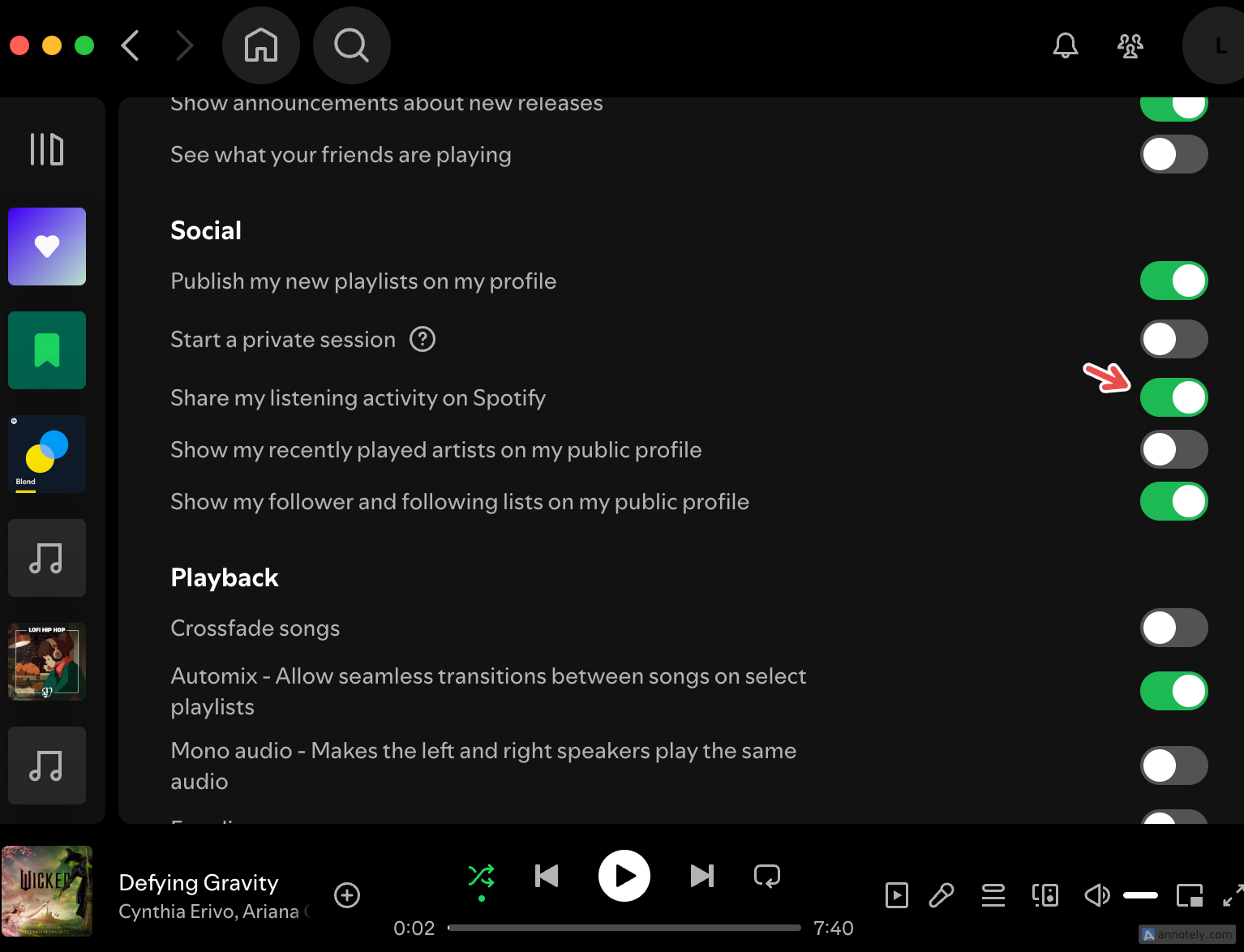
Task: Enable the Start a private session toggle
Action: click(1173, 339)
